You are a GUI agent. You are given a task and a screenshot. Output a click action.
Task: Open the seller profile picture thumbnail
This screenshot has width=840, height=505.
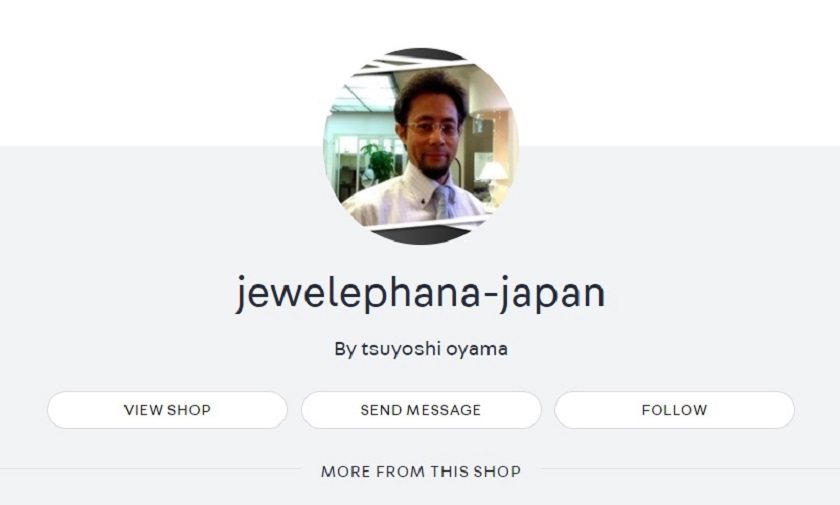pos(421,146)
